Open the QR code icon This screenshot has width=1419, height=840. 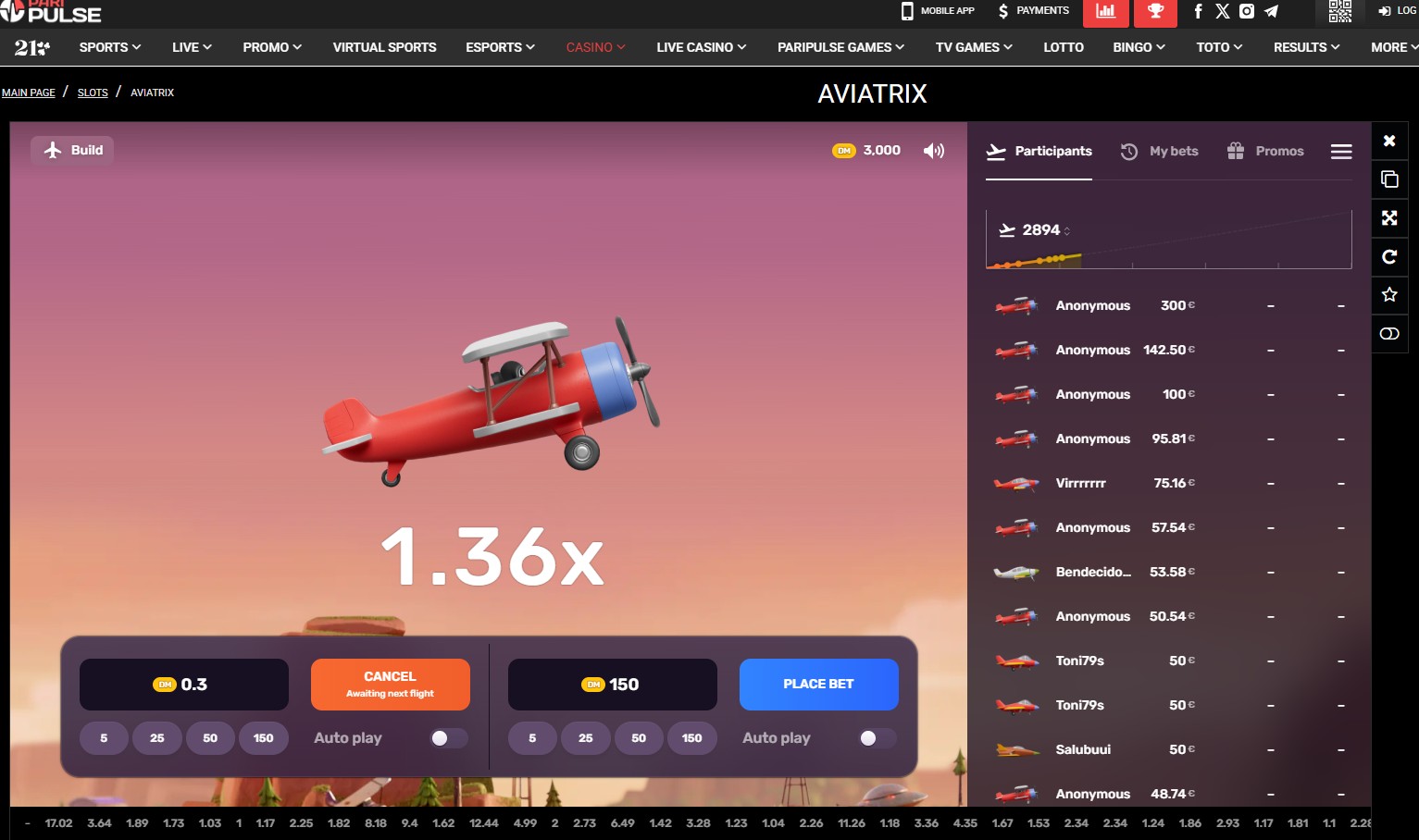1339,11
